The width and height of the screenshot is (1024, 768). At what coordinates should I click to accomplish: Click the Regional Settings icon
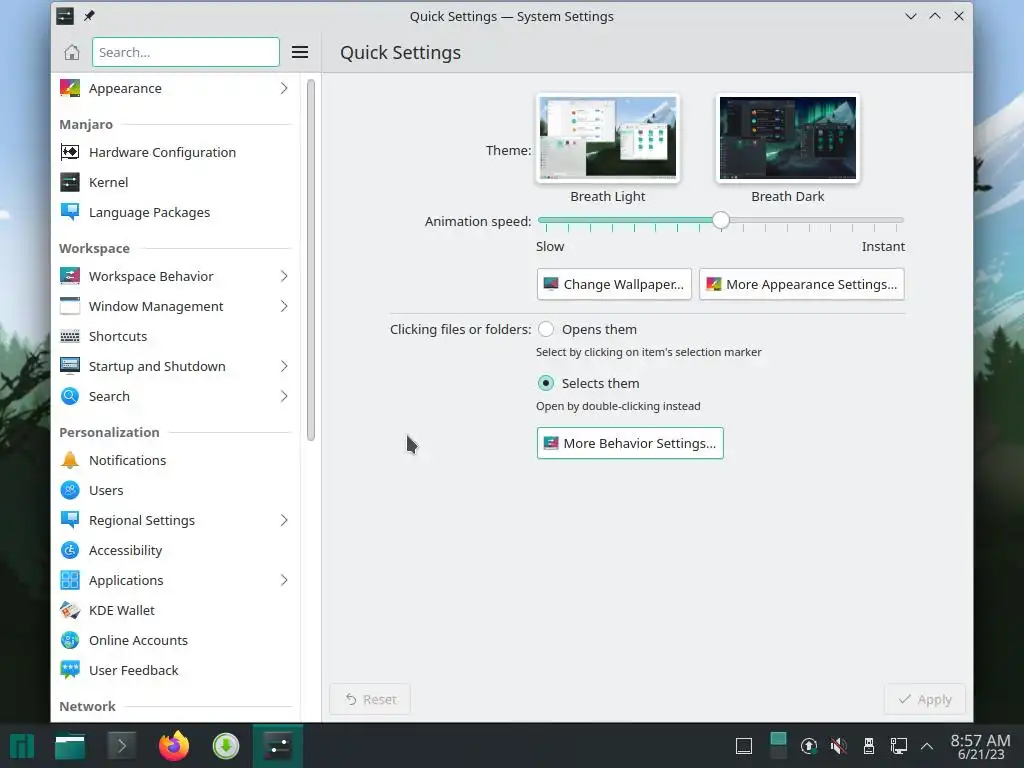(70, 520)
